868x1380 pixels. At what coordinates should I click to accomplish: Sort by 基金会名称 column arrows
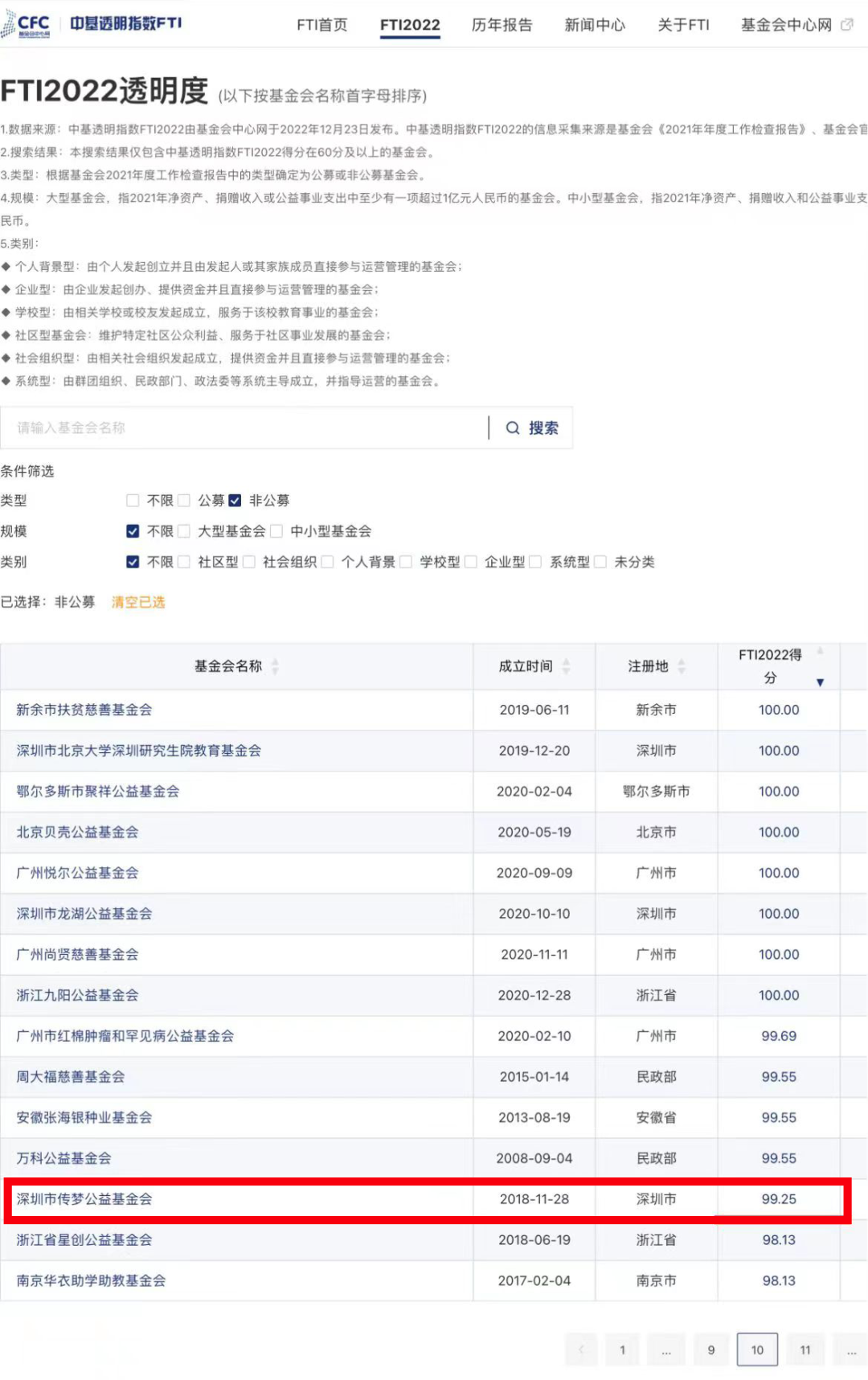pos(275,666)
